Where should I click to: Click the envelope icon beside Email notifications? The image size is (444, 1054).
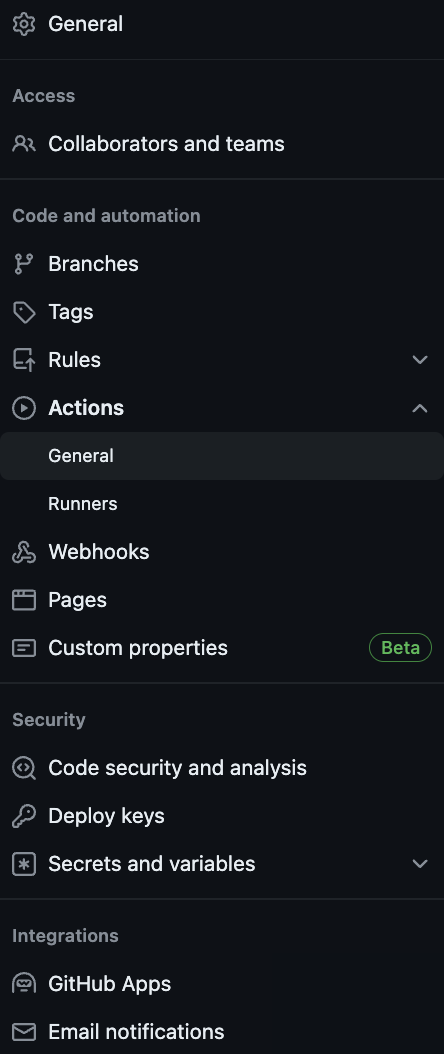point(24,1032)
